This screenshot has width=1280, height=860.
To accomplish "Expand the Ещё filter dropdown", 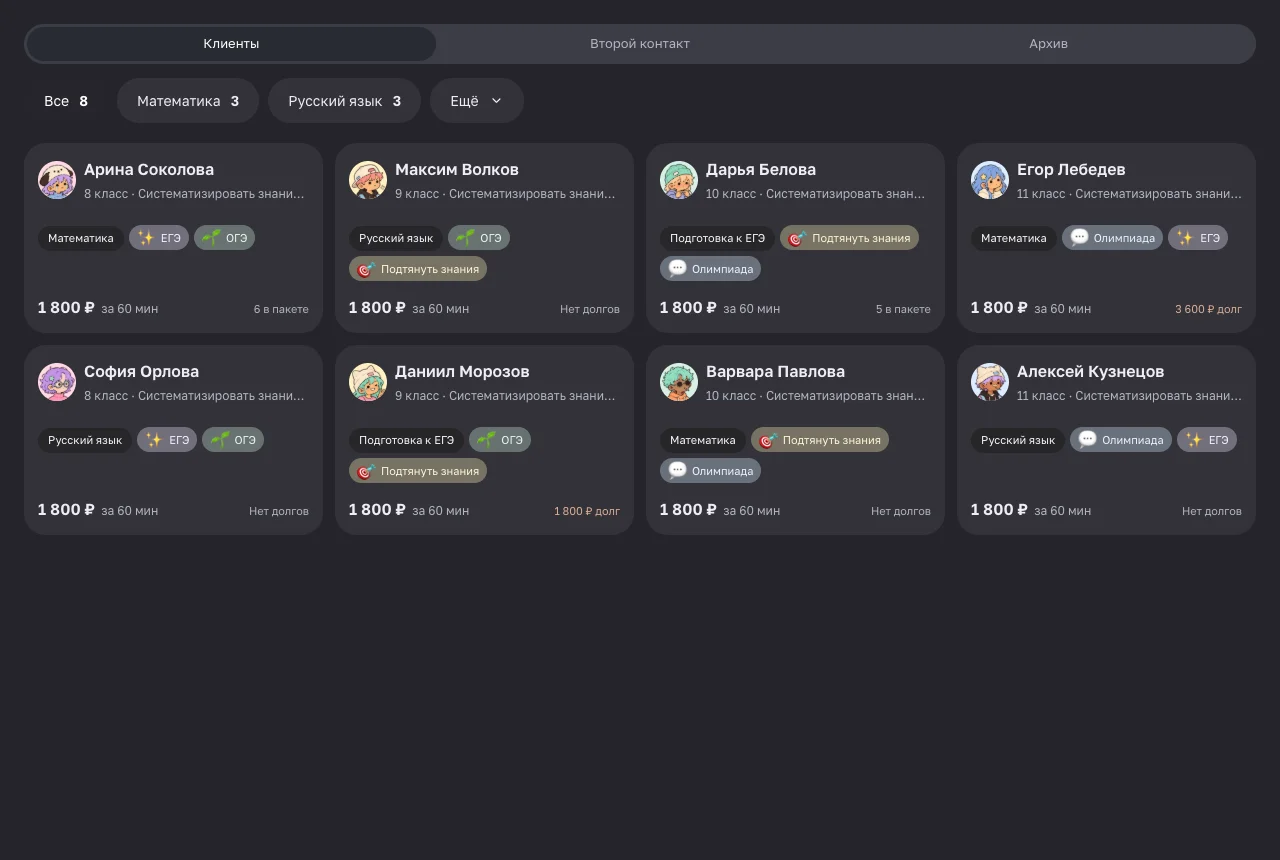I will click(477, 101).
